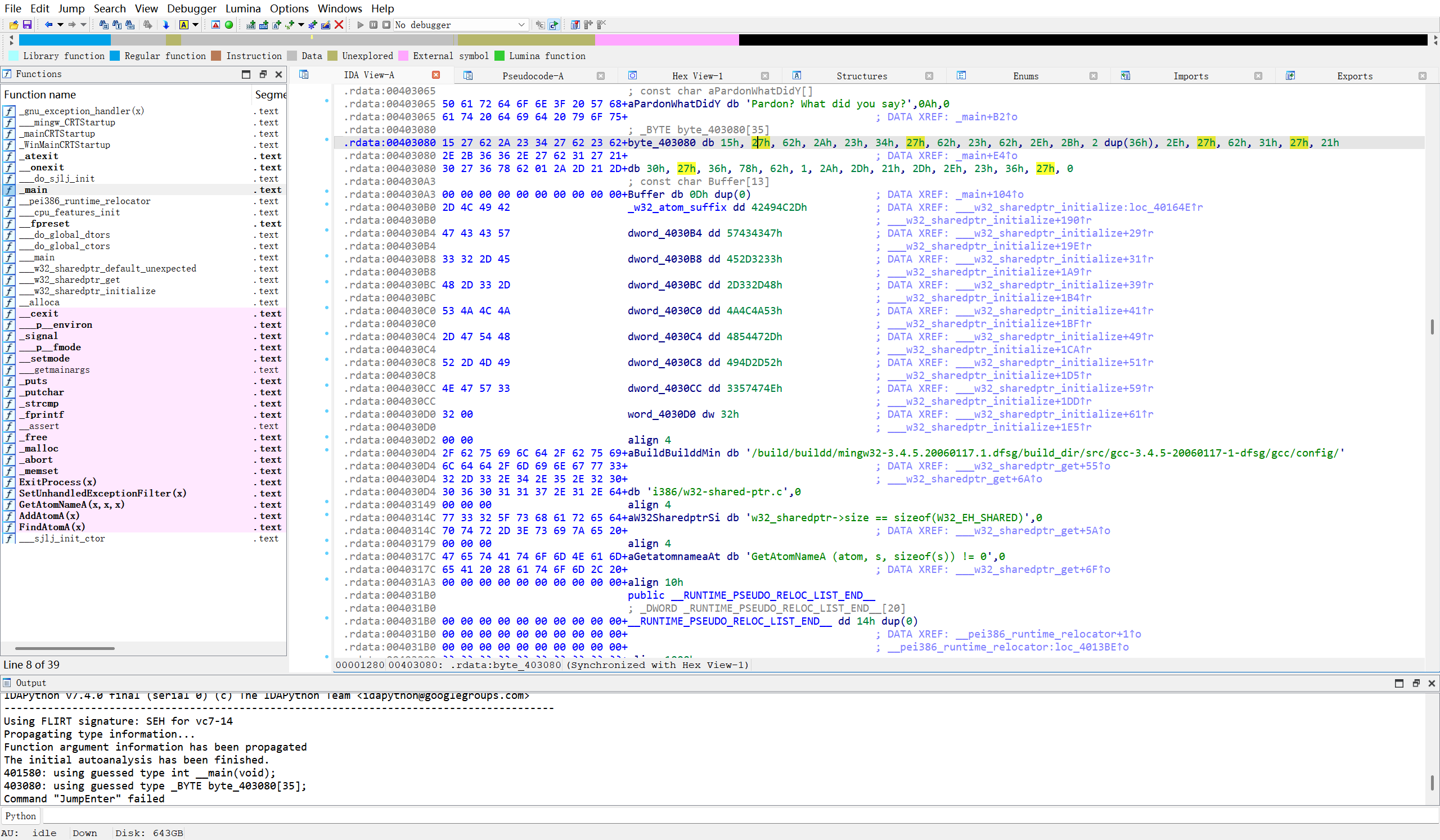Click the red X delete icon in toolbar
The width and height of the screenshot is (1440, 840).
point(339,25)
